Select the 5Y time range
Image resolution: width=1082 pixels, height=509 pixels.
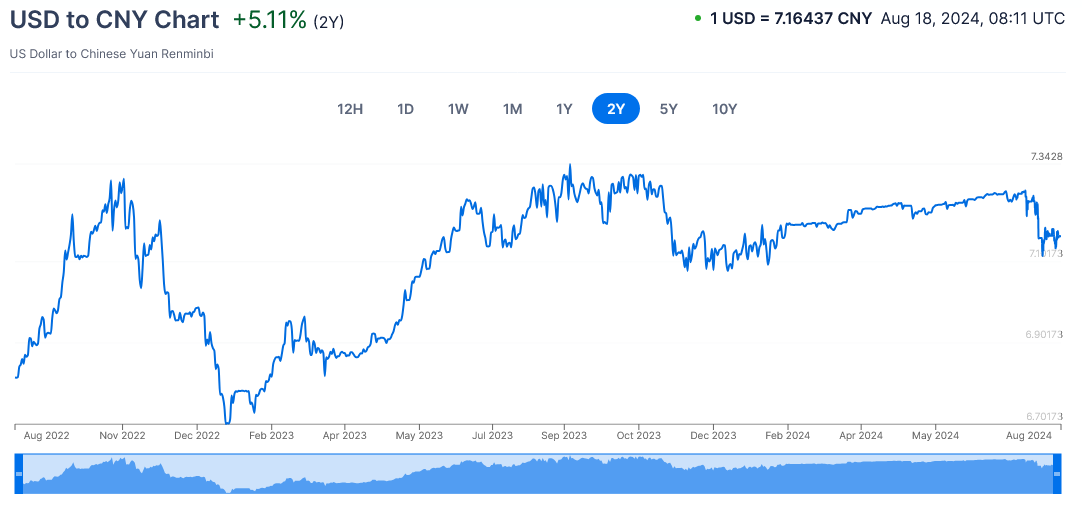(x=668, y=109)
